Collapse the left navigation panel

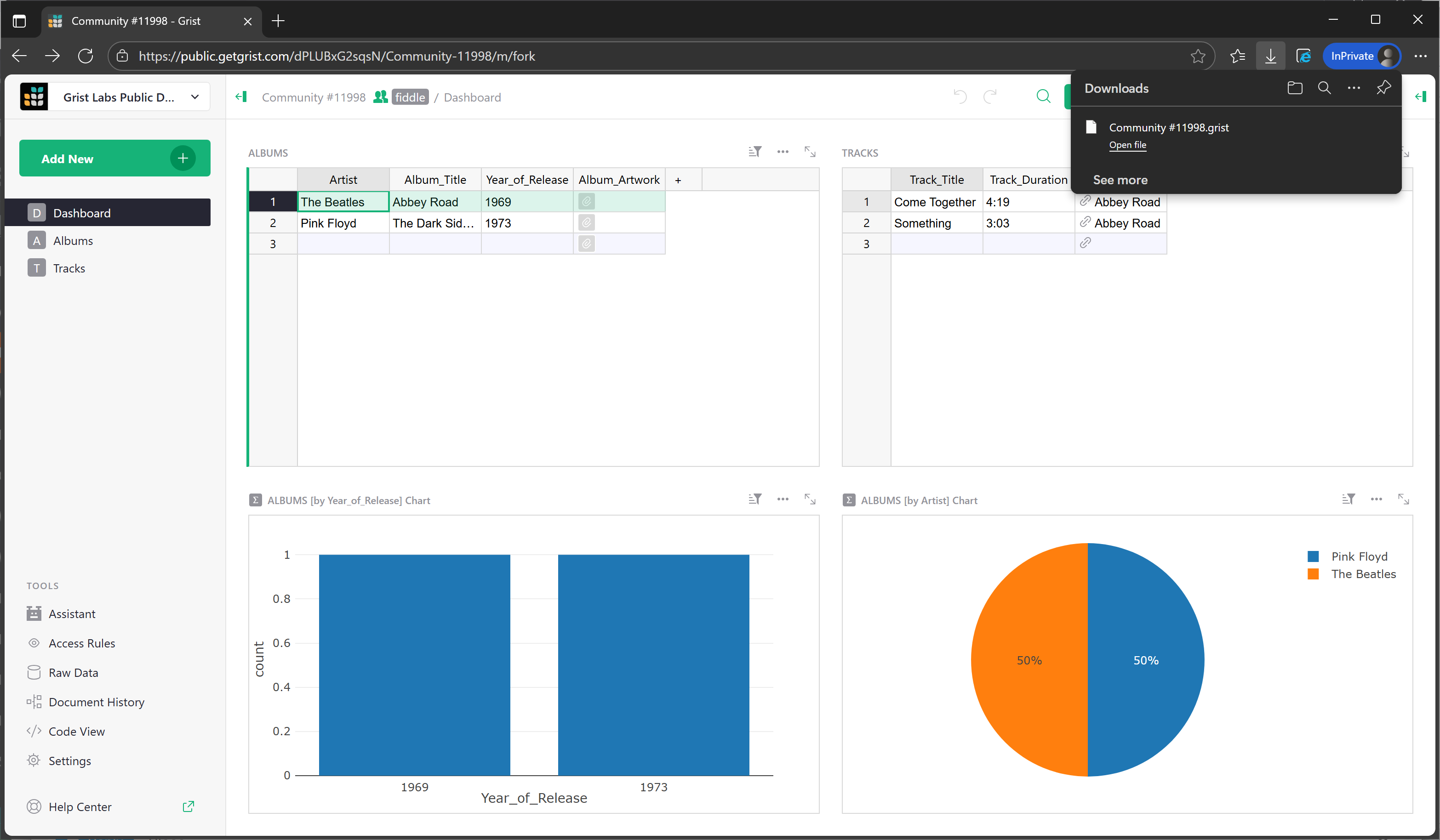pyautogui.click(x=241, y=96)
